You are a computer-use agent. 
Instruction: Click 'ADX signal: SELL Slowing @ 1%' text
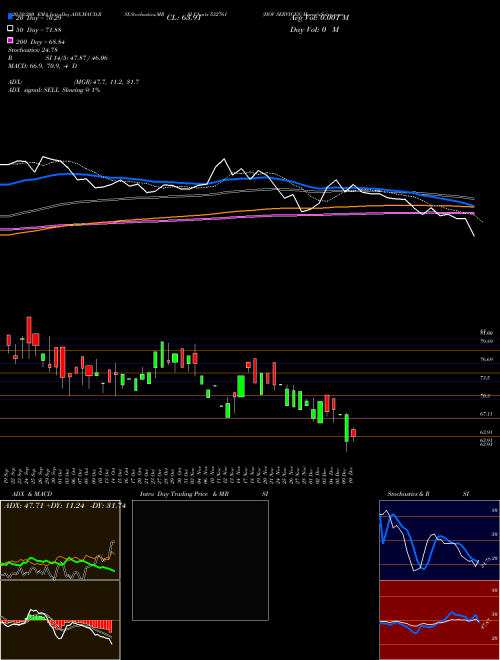pyautogui.click(x=54, y=90)
